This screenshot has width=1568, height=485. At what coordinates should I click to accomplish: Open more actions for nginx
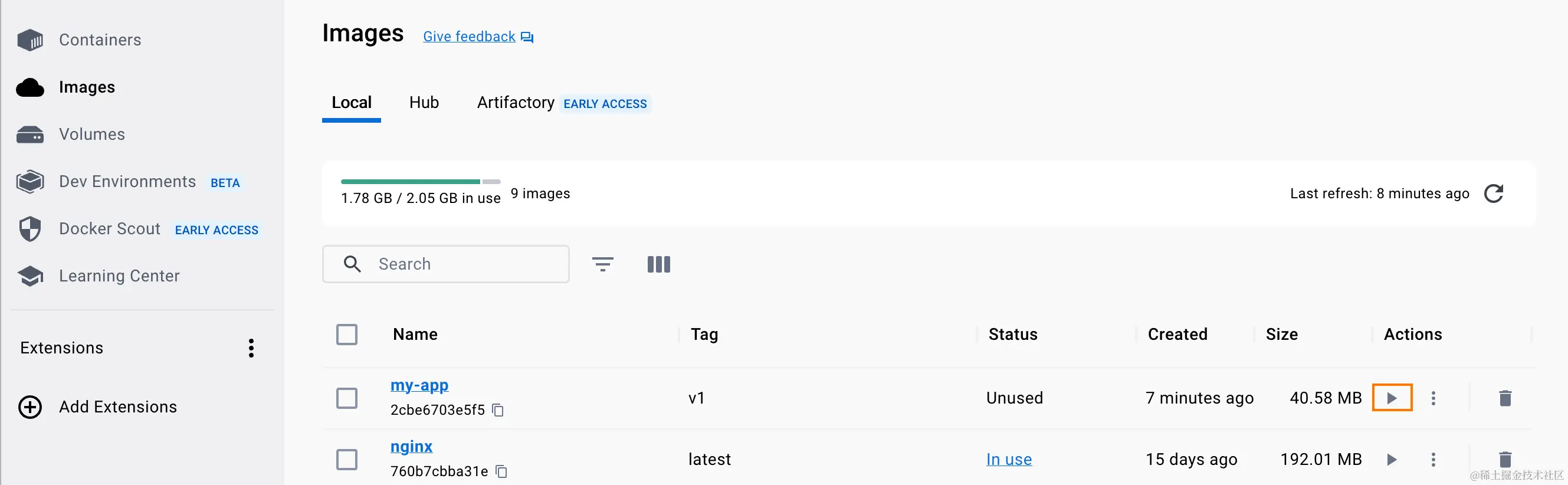[x=1433, y=460]
